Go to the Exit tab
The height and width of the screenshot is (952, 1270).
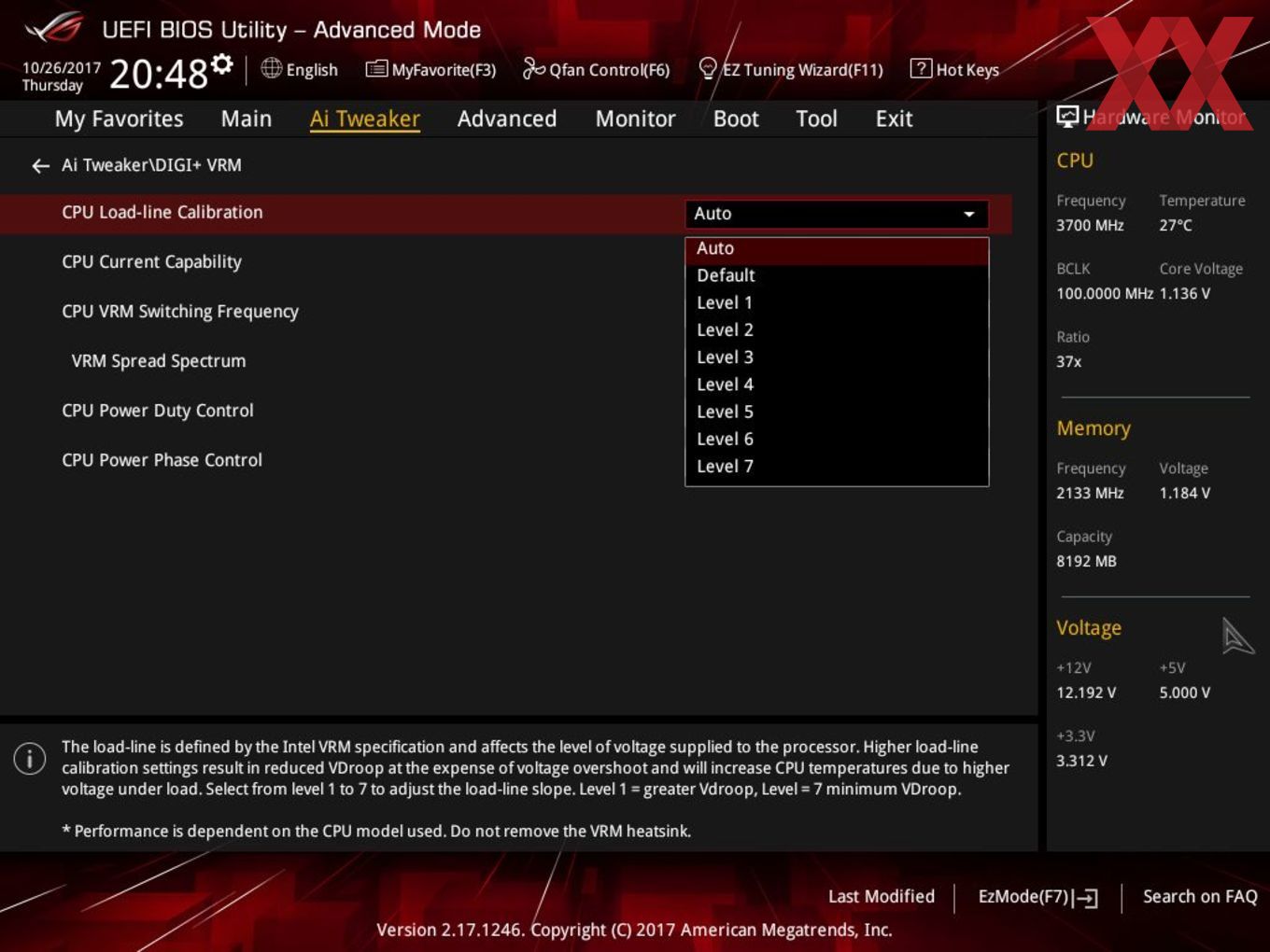tap(894, 119)
